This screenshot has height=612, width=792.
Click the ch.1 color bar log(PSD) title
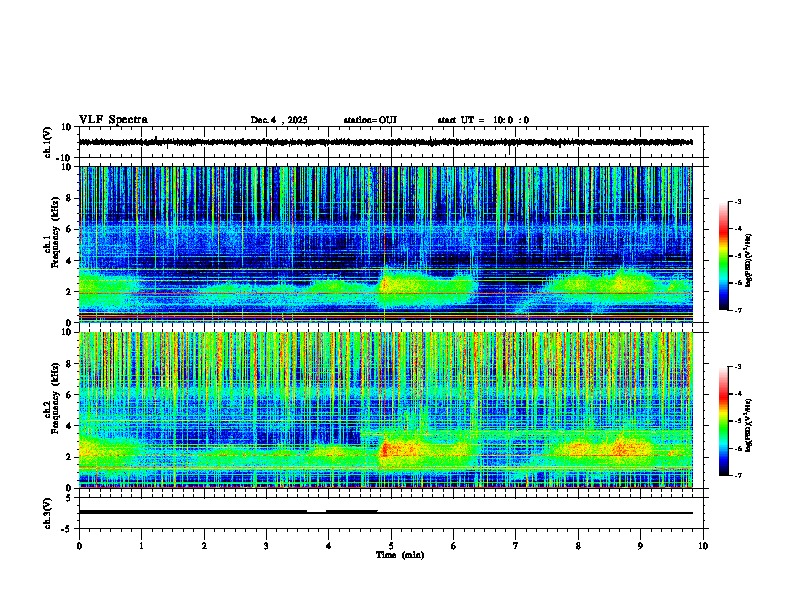[x=749, y=260]
